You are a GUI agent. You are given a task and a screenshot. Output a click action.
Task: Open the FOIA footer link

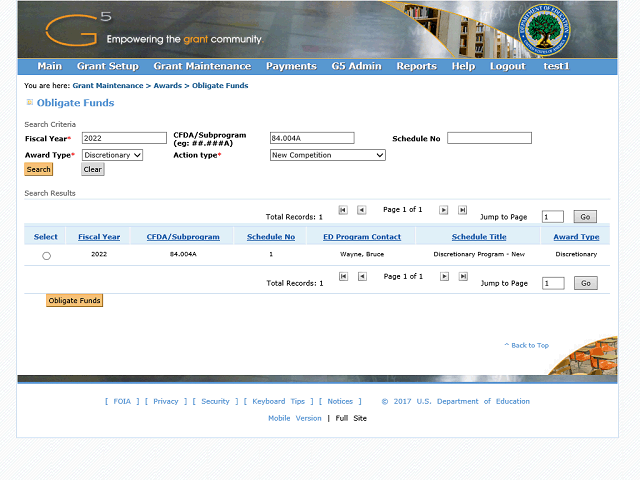click(122, 402)
